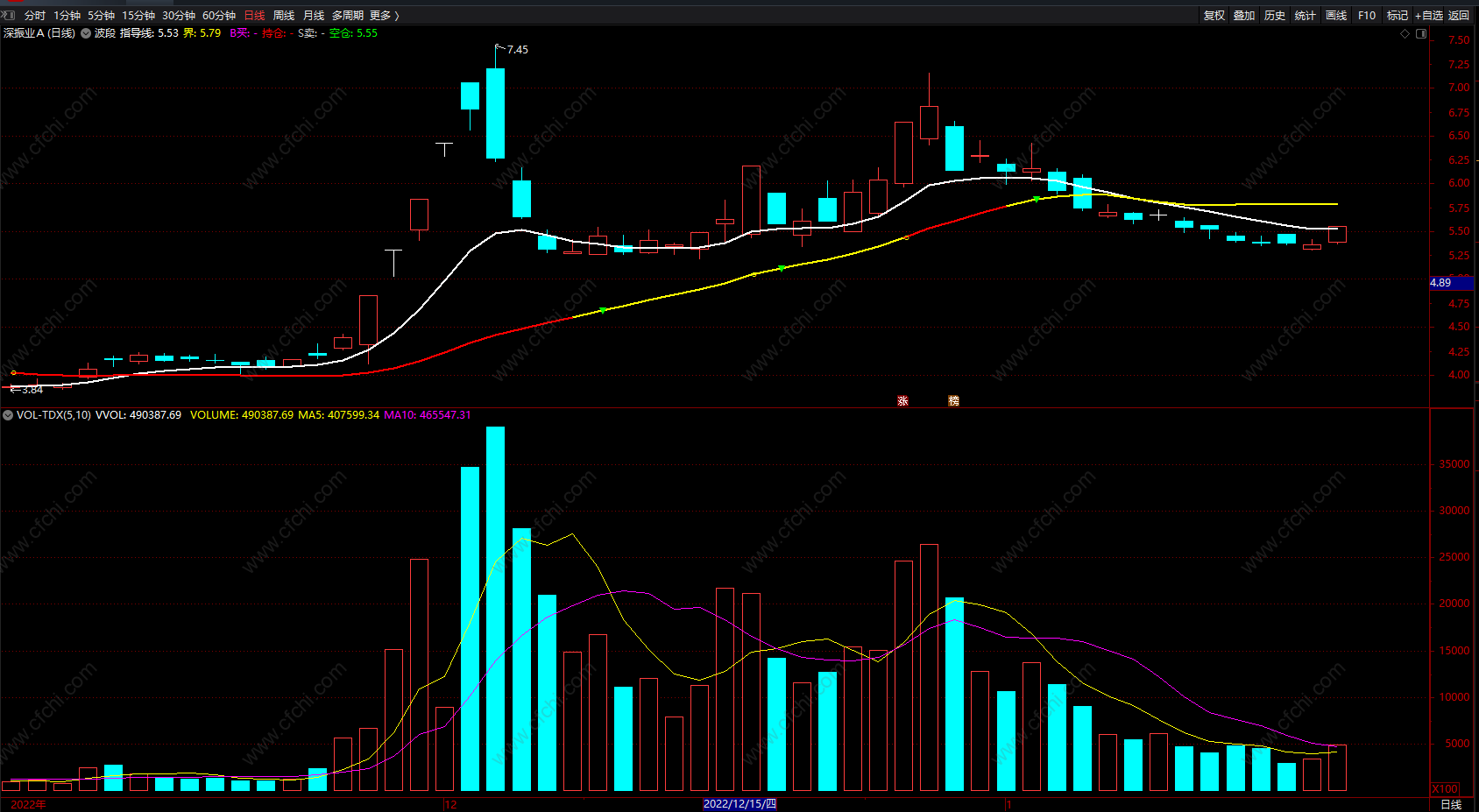Switch to the 分时 intraday tab
Screen dimensions: 1479x812
pyautogui.click(x=35, y=16)
